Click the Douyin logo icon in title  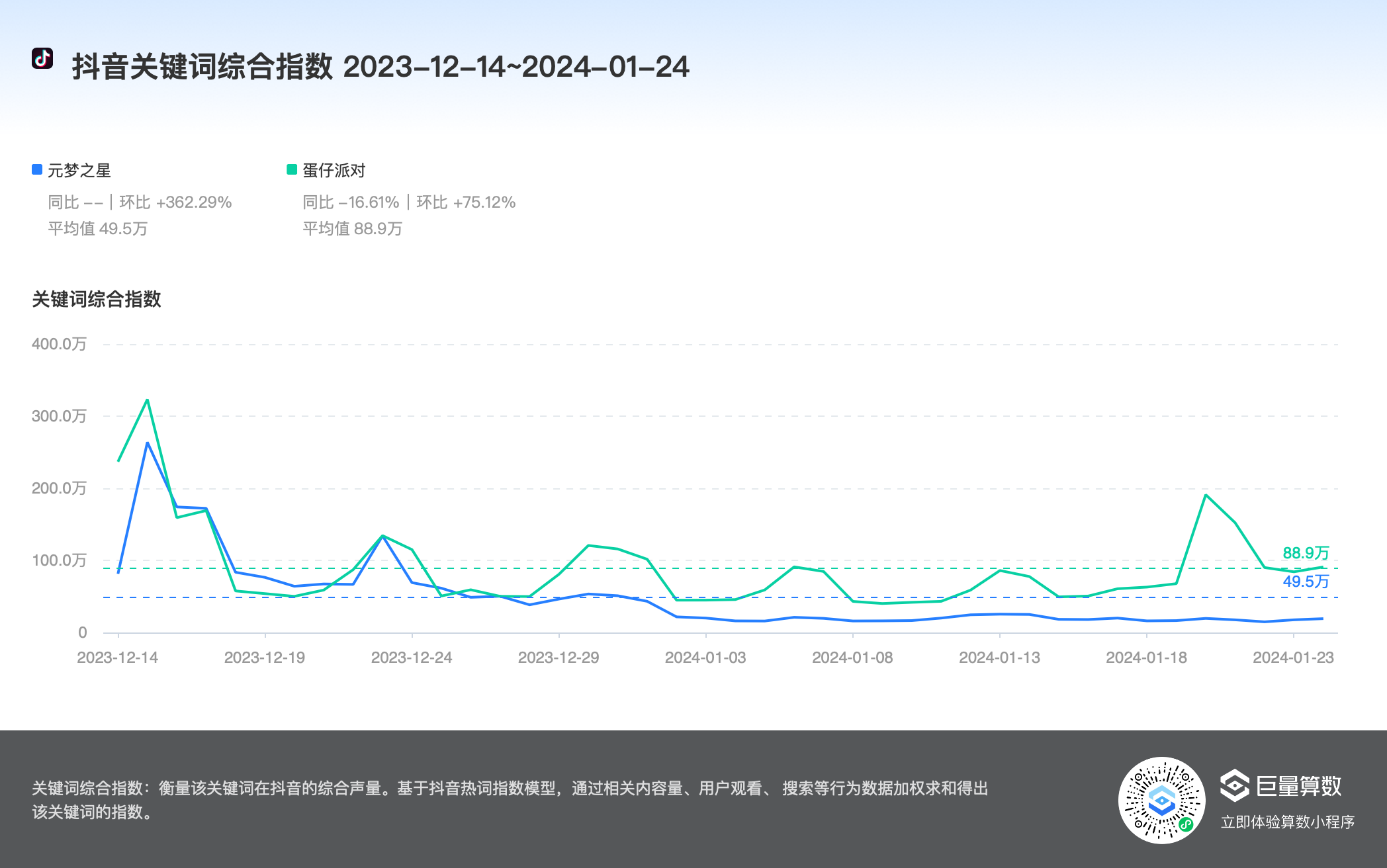(x=42, y=58)
